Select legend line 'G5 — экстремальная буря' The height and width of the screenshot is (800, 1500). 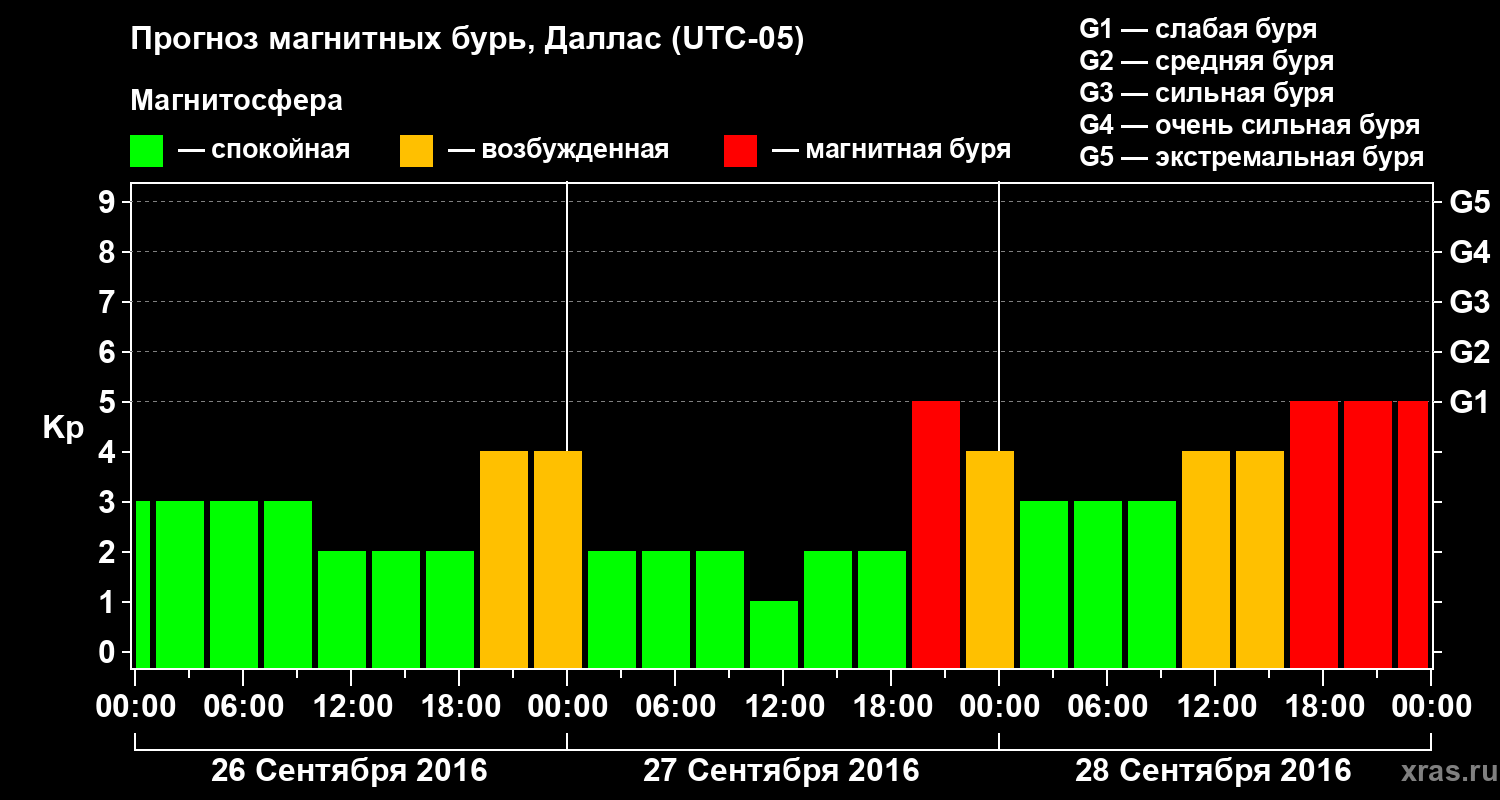(x=1252, y=158)
